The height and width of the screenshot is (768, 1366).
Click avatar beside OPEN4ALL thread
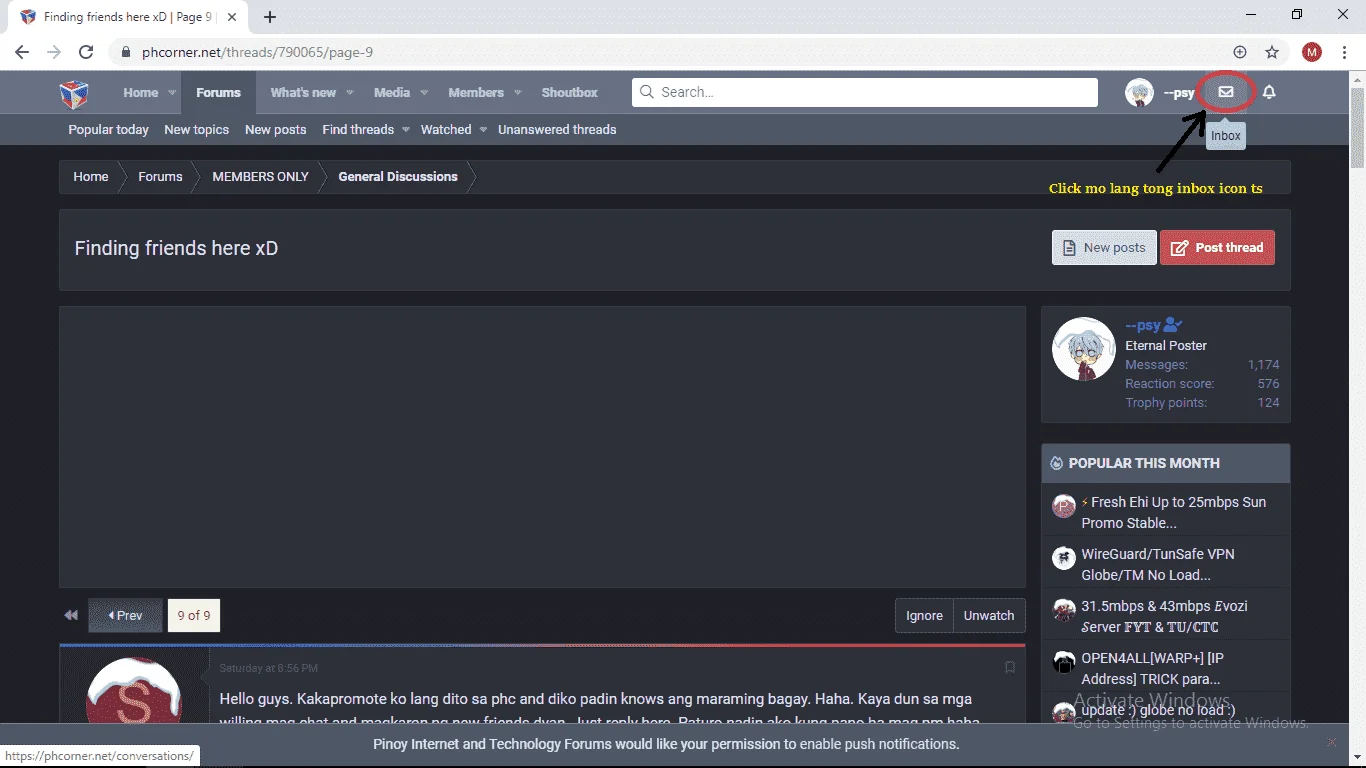click(x=1064, y=662)
